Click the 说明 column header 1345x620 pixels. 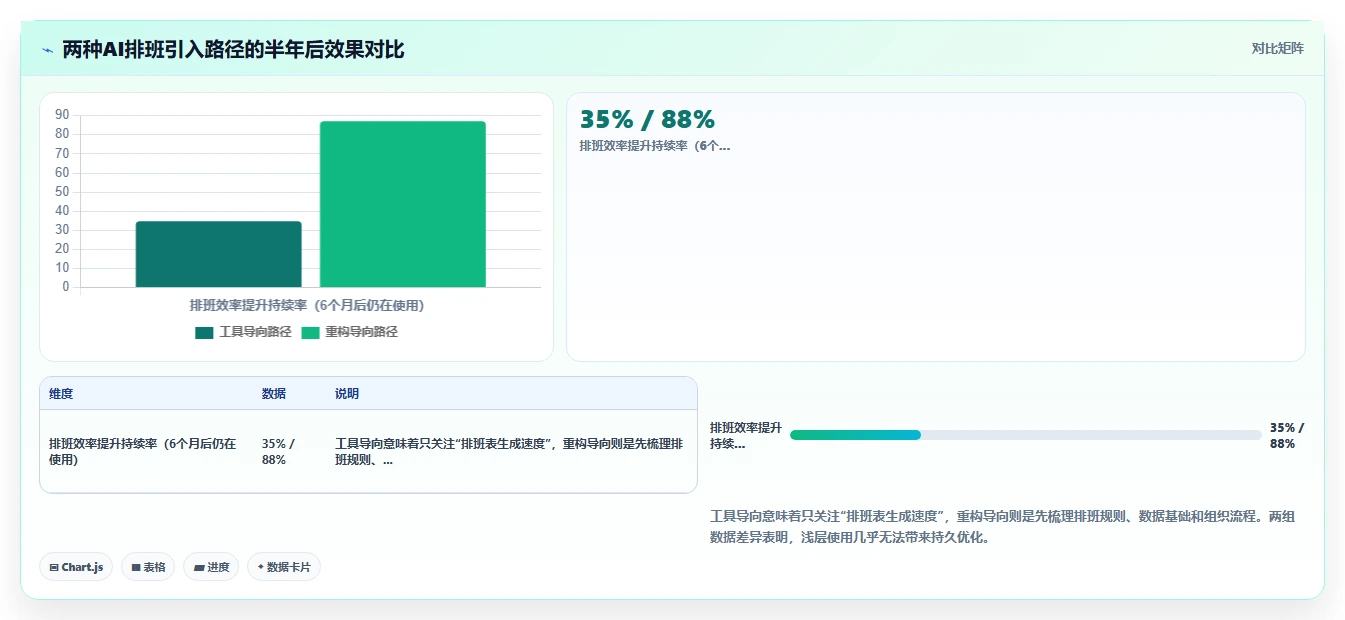[347, 394]
